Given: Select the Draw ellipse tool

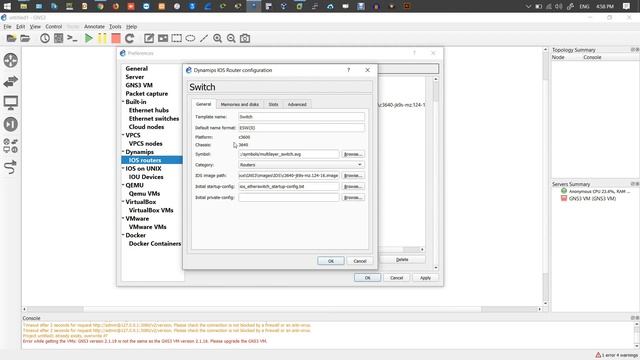Looking at the screenshot, I should (x=190, y=38).
